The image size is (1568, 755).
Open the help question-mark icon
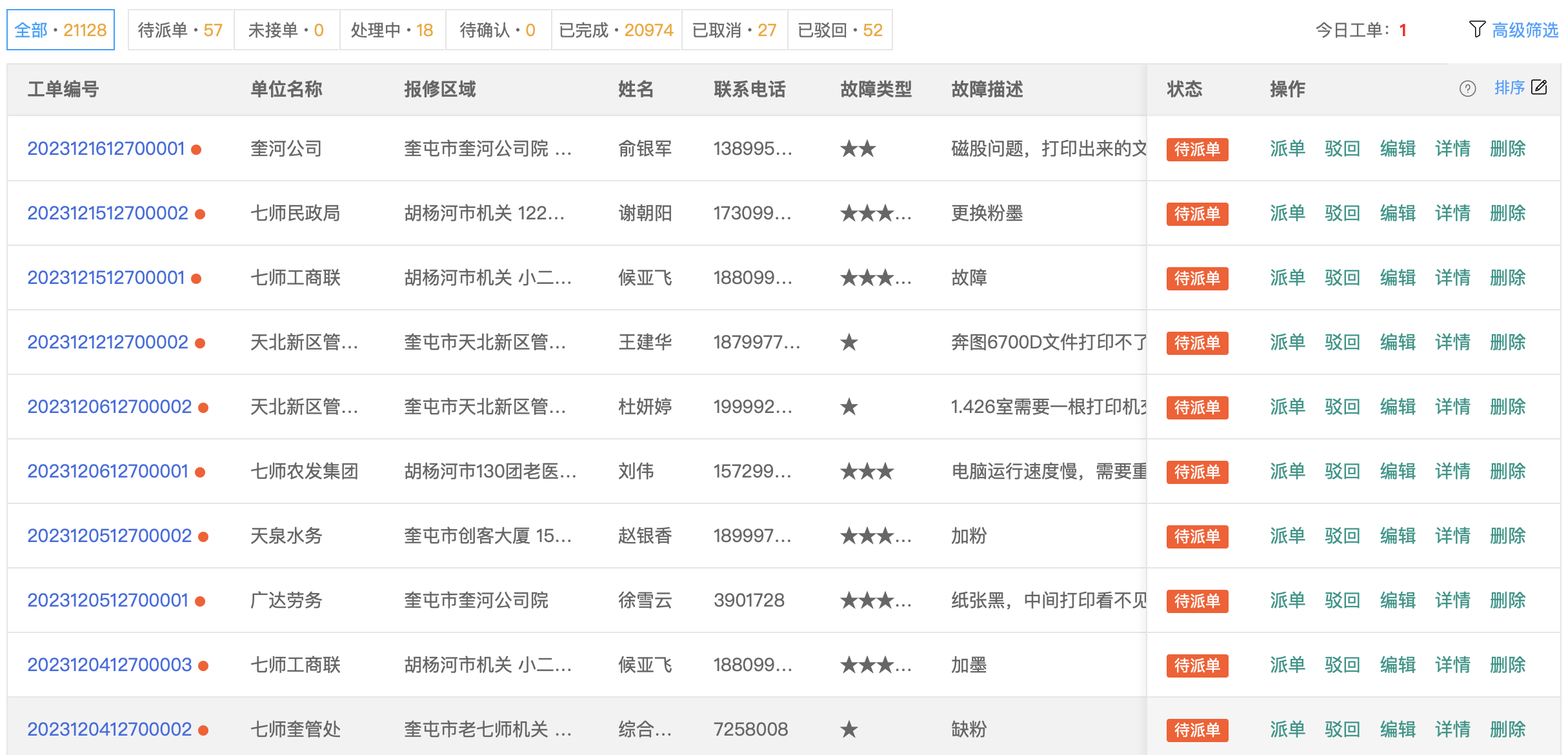[1467, 89]
